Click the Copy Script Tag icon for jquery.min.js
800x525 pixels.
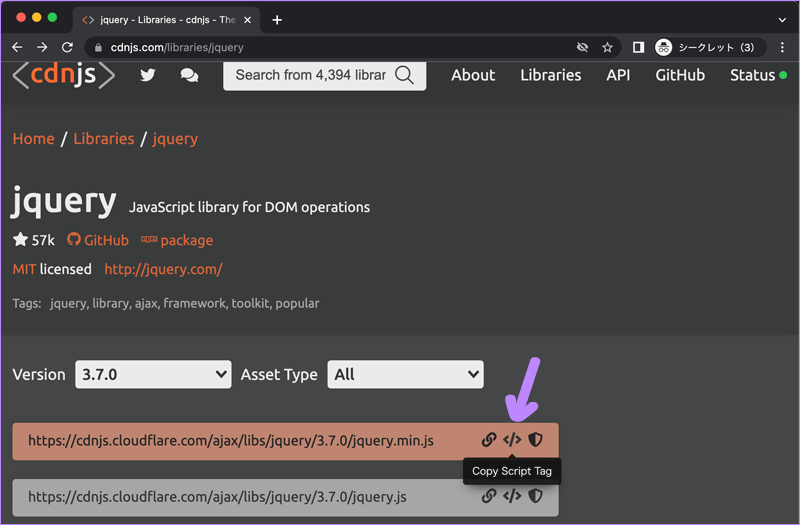click(x=512, y=439)
